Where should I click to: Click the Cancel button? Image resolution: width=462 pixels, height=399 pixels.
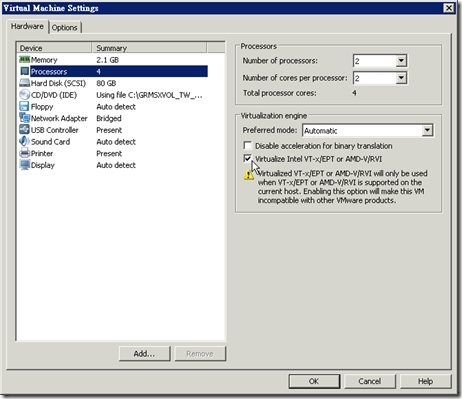370,381
